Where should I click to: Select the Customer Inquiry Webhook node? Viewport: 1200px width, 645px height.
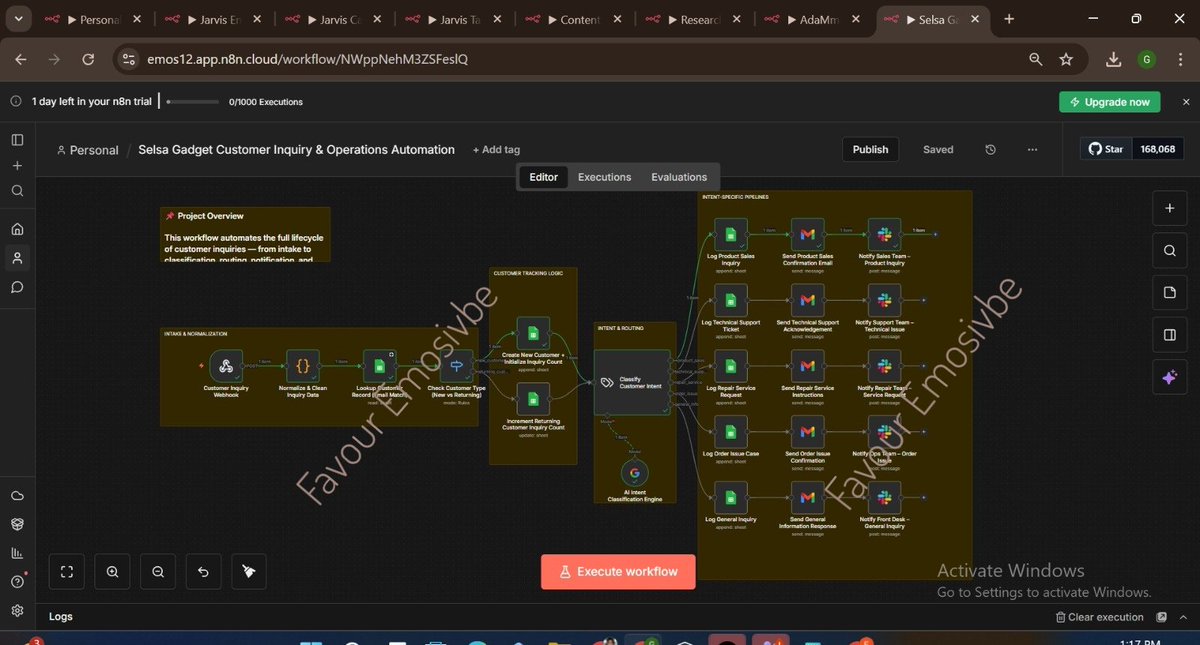tap(226, 366)
